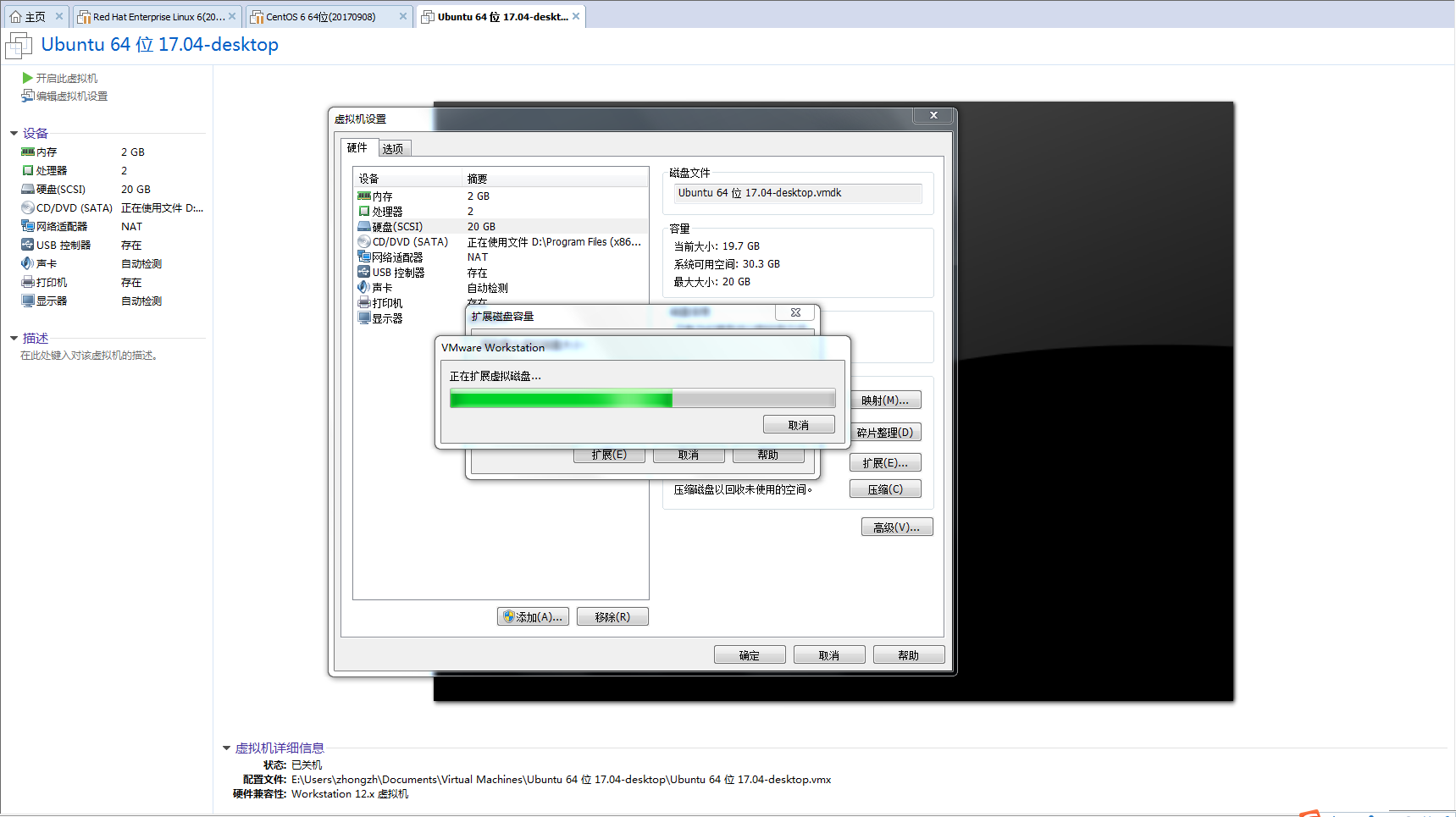Collapse the 虚拟机详细信息 section
The width and height of the screenshot is (1456, 817).
(226, 748)
